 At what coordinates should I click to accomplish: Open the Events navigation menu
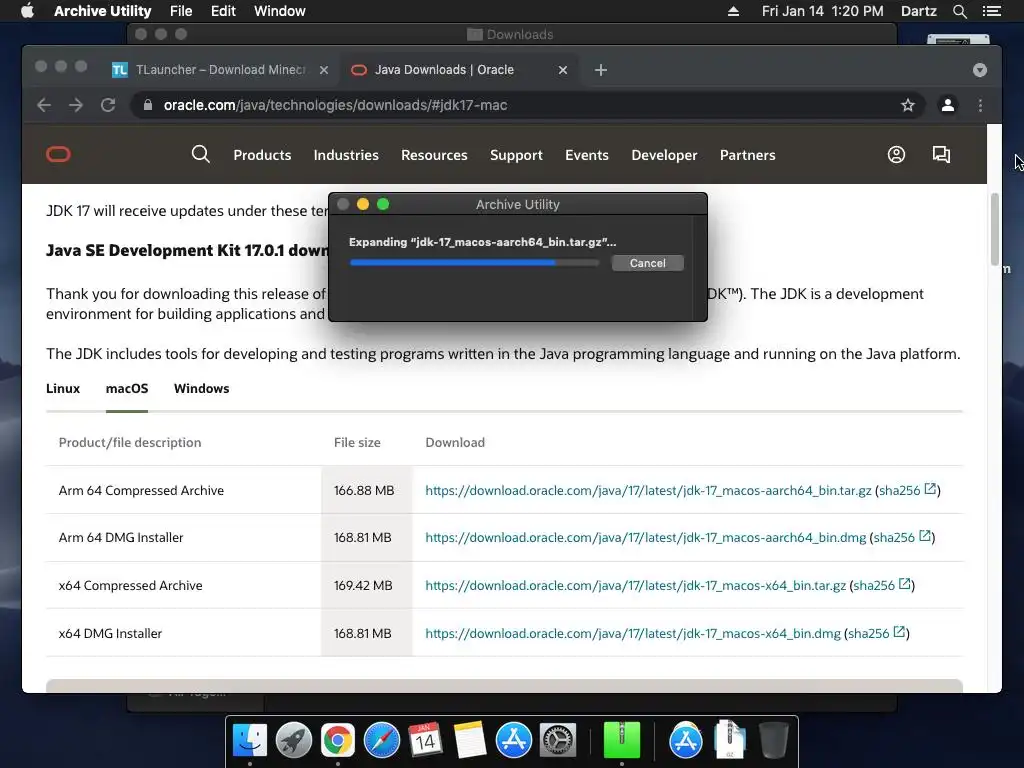click(x=586, y=155)
